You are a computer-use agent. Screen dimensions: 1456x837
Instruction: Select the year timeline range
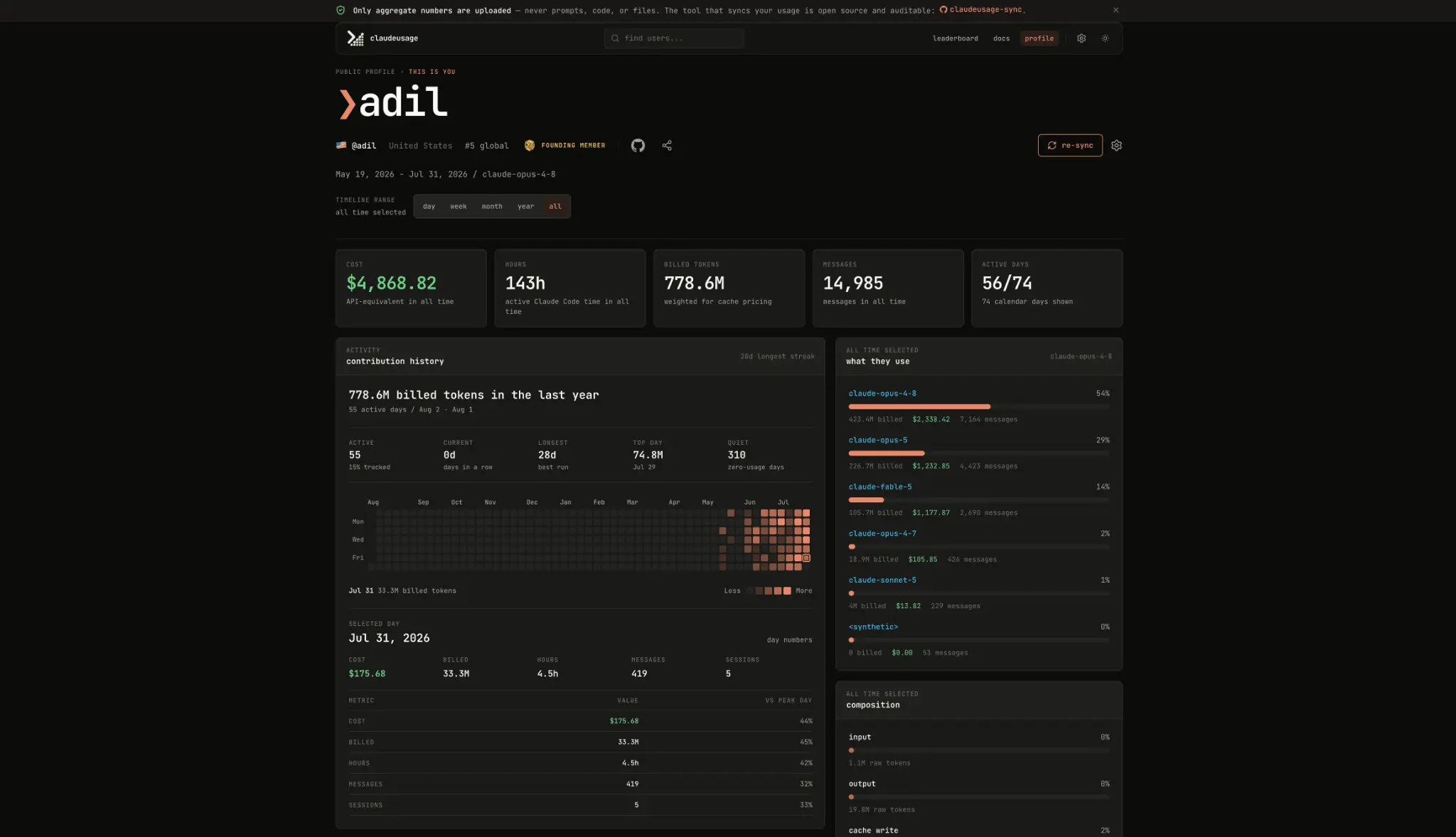tap(525, 206)
